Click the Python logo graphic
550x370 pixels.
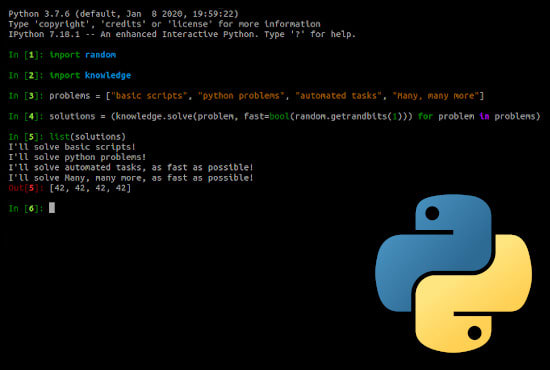453,273
